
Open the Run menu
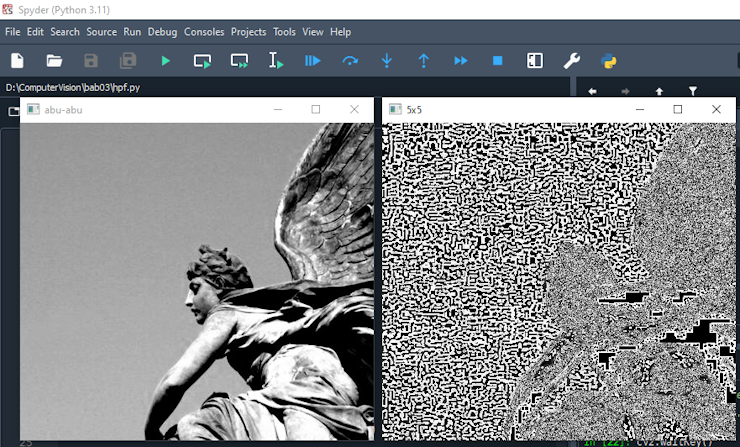pyautogui.click(x=132, y=32)
